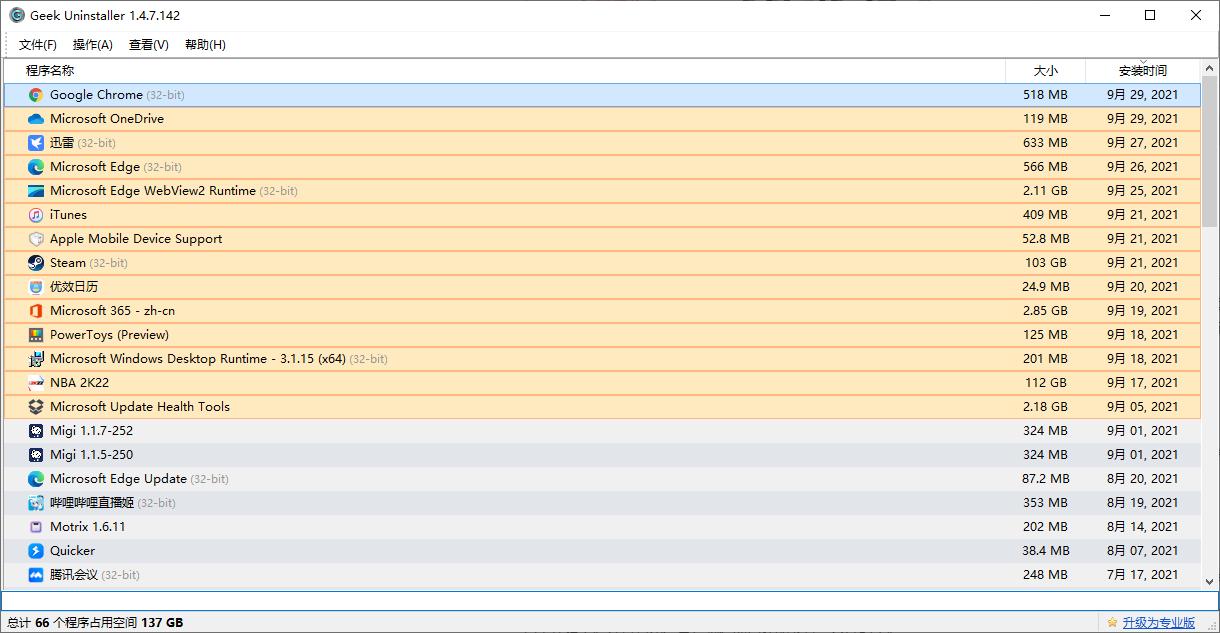Open the 操作(A) menu

click(93, 45)
